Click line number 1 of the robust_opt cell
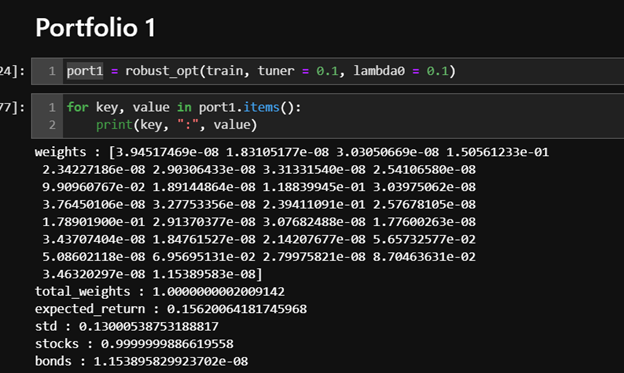Screen dimensions: 624x373 (x=52, y=71)
